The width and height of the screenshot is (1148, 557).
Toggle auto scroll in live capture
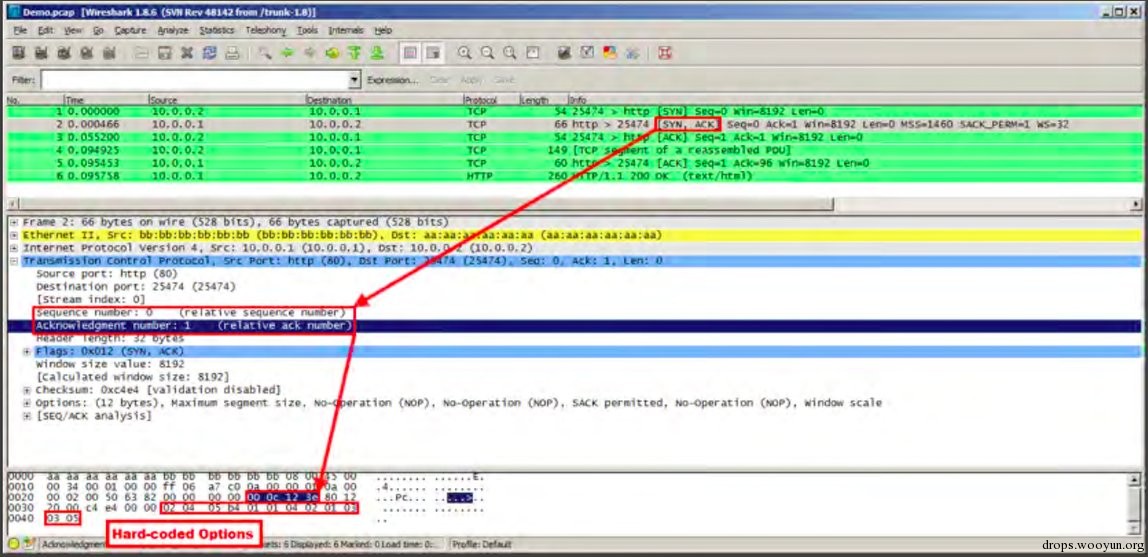(x=433, y=53)
